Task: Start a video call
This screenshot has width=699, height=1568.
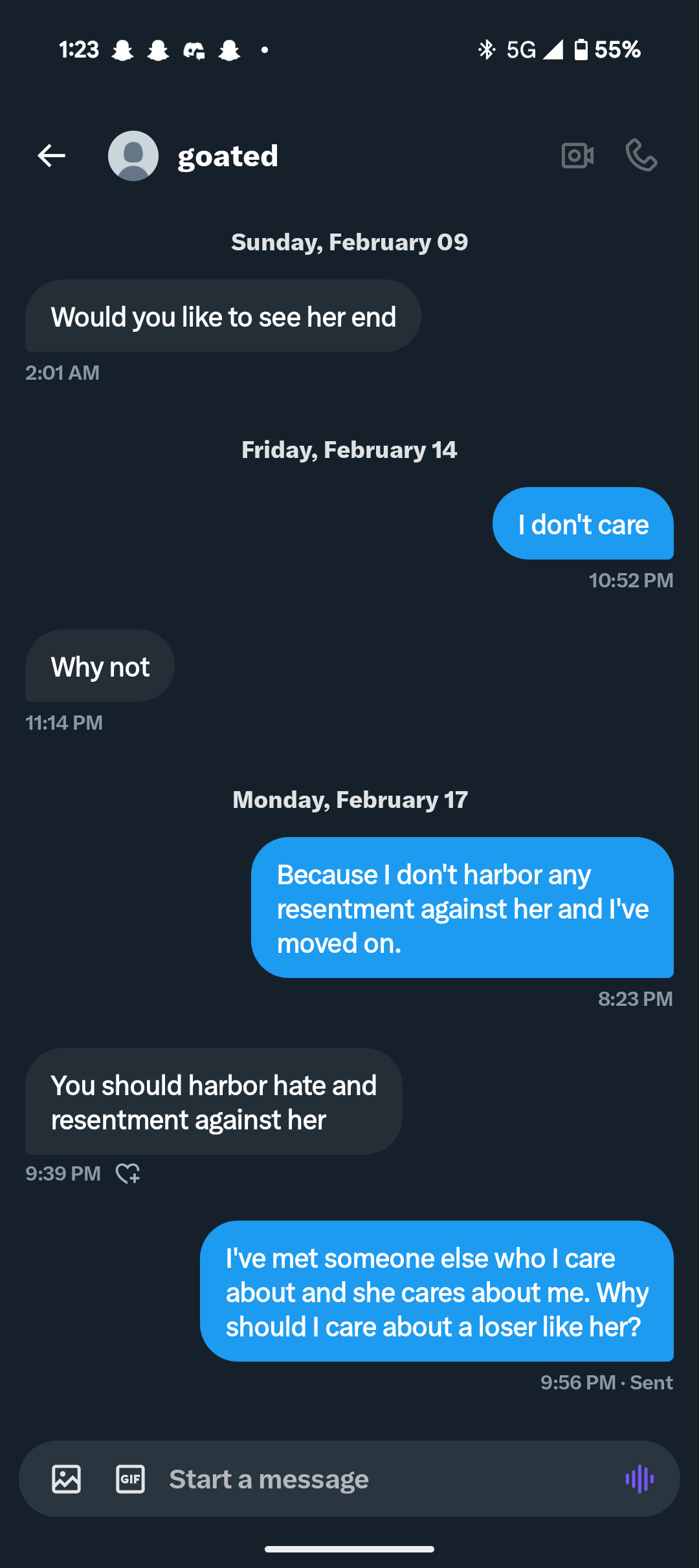Action: click(x=577, y=156)
